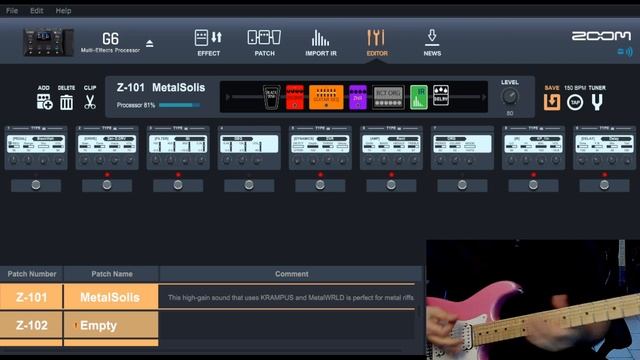This screenshot has height=360, width=640.
Task: Open TYPE selector of effect unit 6
Action: pyautogui.click(x=393, y=128)
